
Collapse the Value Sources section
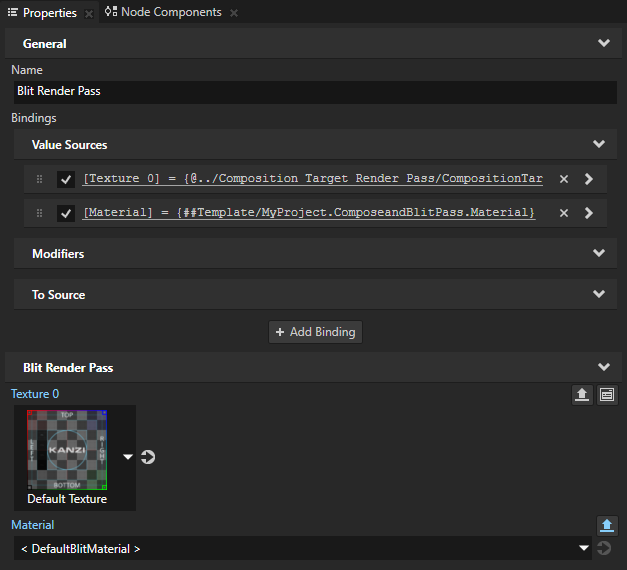pyautogui.click(x=598, y=145)
